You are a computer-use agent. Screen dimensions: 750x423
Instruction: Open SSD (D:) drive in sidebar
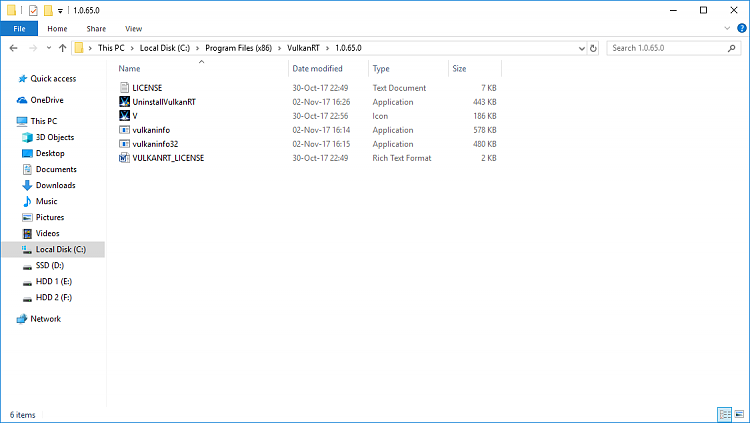point(49,266)
